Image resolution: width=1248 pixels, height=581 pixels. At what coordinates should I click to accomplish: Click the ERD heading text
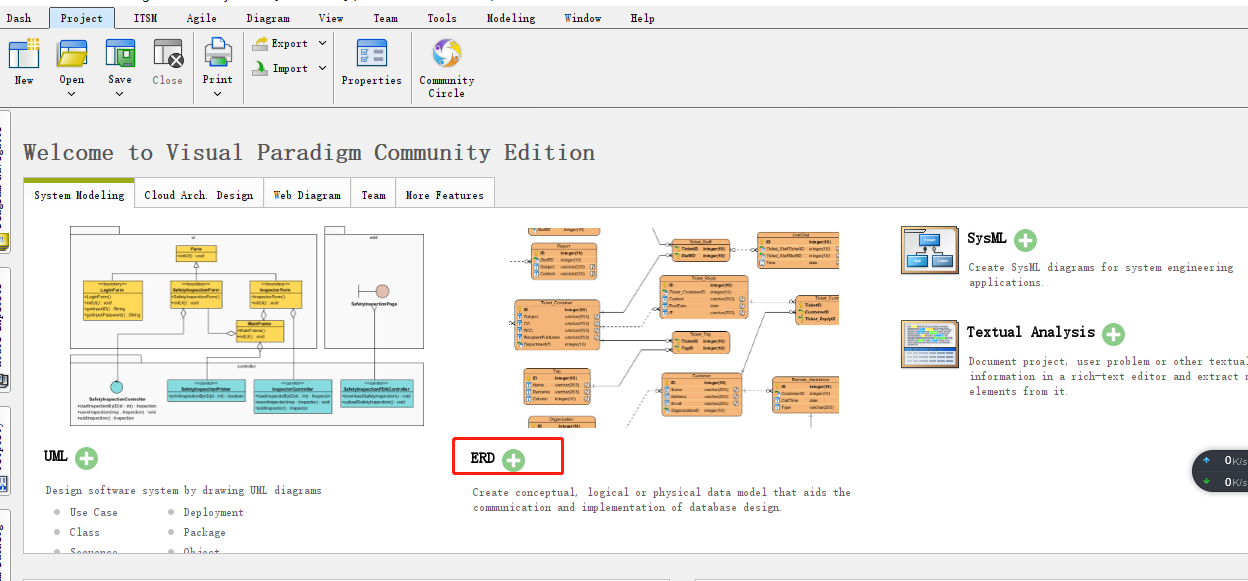click(483, 458)
